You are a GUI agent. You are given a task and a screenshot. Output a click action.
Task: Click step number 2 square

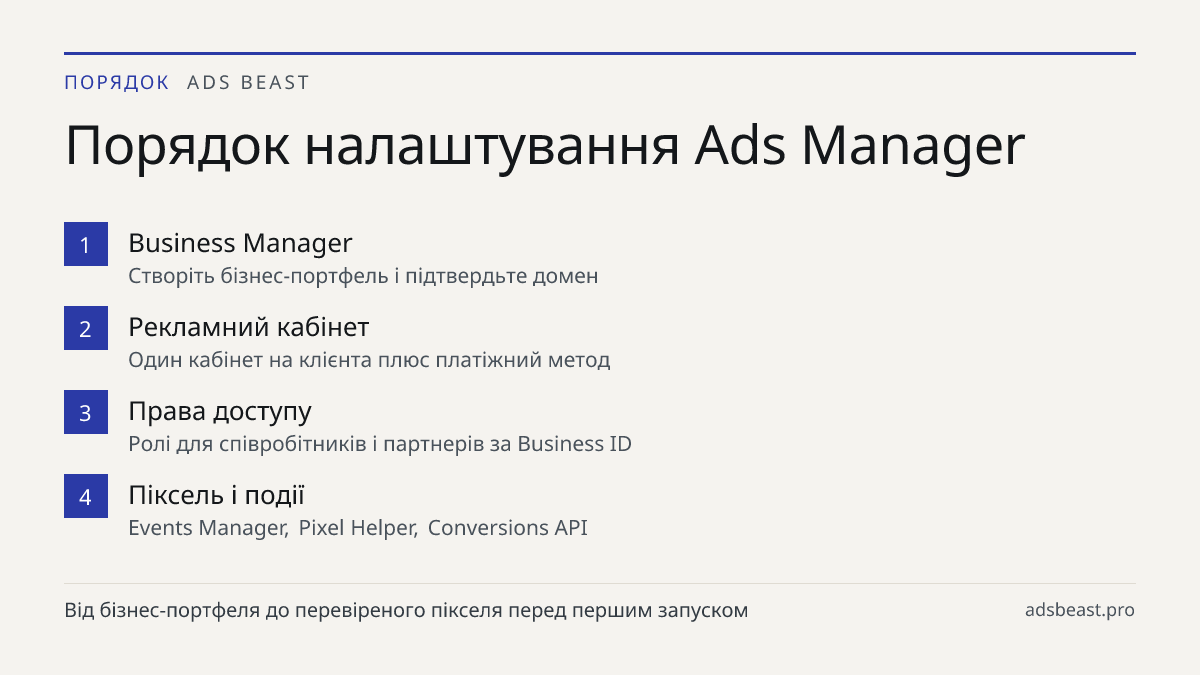(86, 328)
